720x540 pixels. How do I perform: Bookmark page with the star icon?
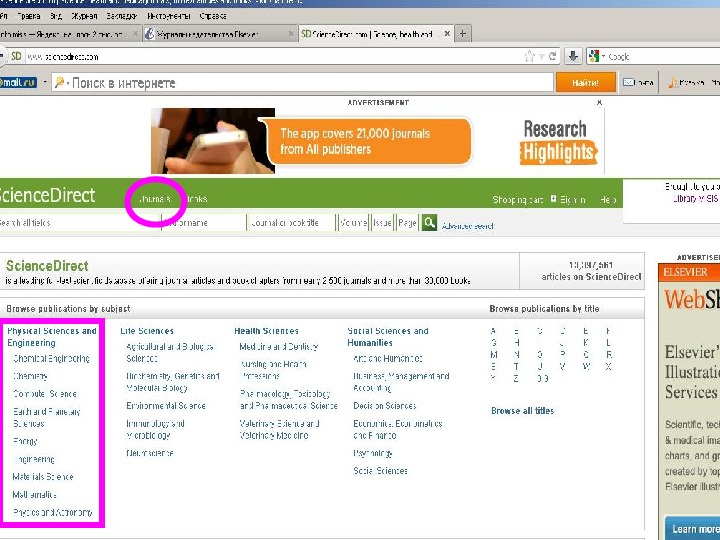[x=529, y=56]
